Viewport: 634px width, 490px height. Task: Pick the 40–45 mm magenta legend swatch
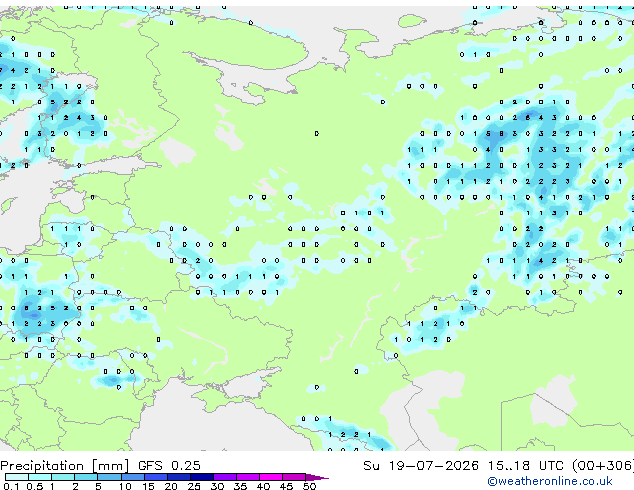[271, 477]
